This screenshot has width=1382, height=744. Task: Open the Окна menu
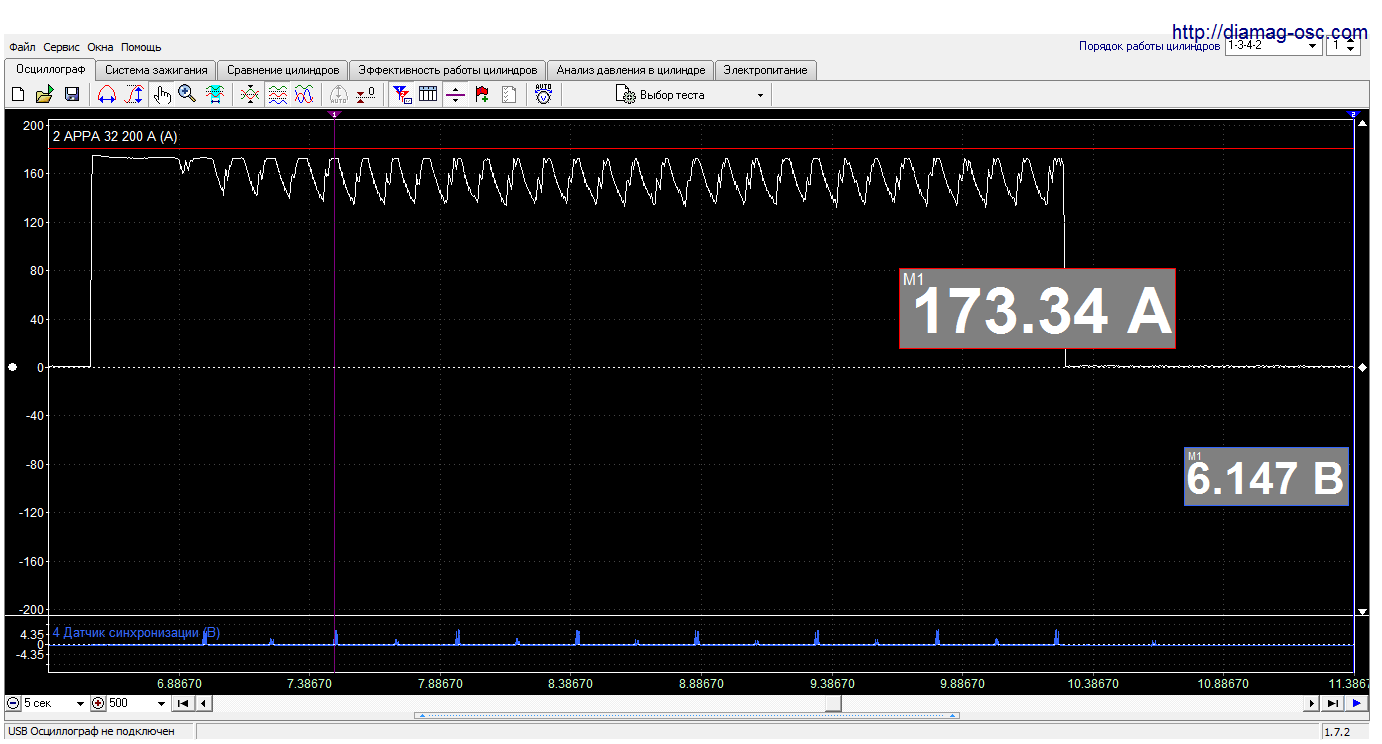click(x=100, y=47)
